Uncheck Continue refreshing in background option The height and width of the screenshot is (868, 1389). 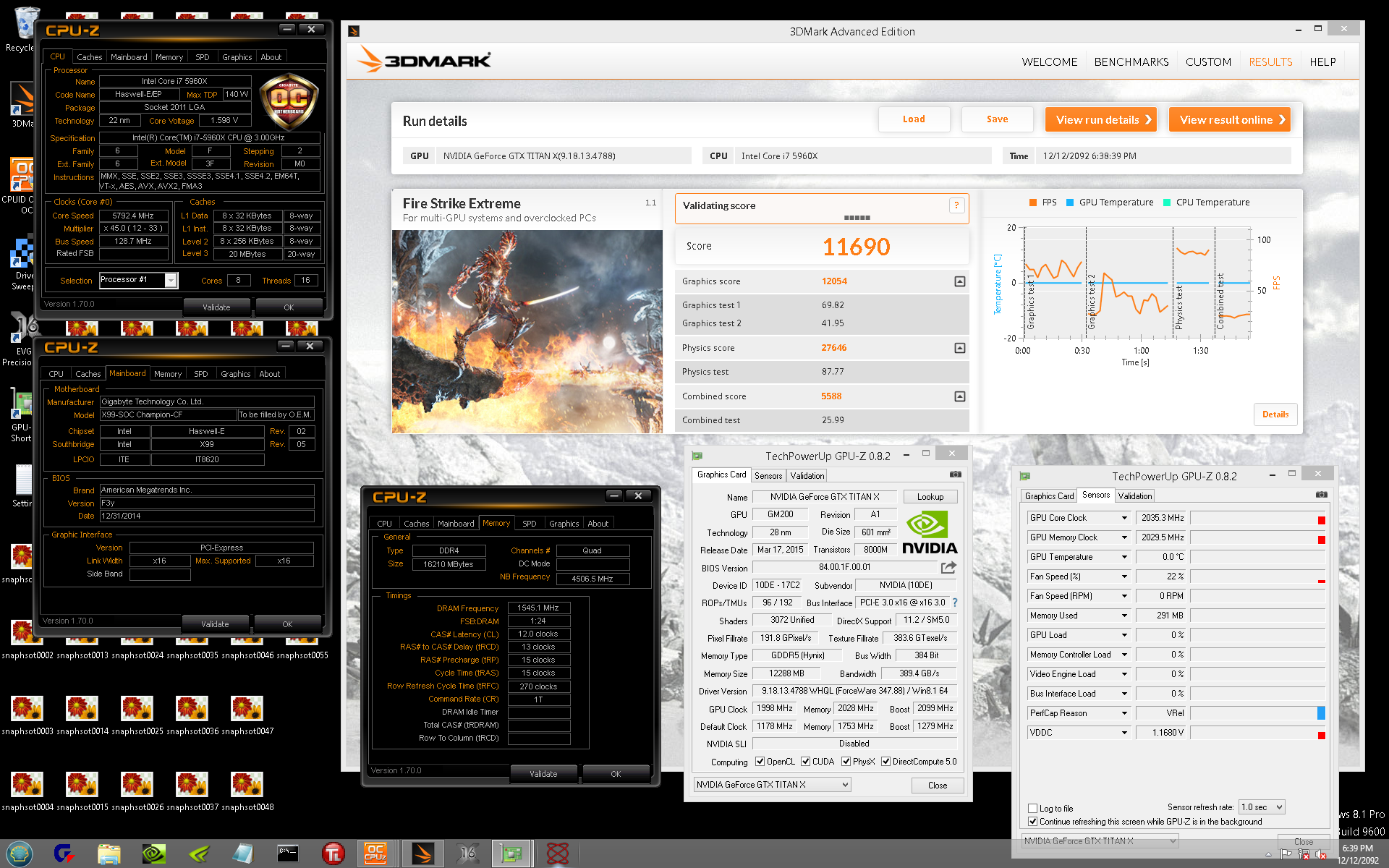pos(1033,822)
